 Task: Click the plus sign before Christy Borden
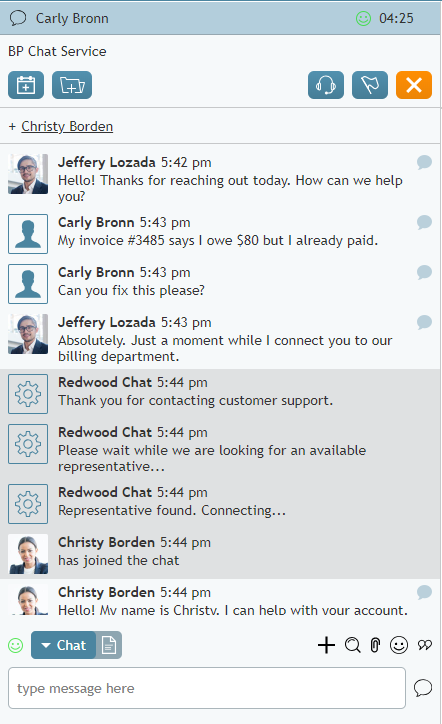pyautogui.click(x=12, y=127)
